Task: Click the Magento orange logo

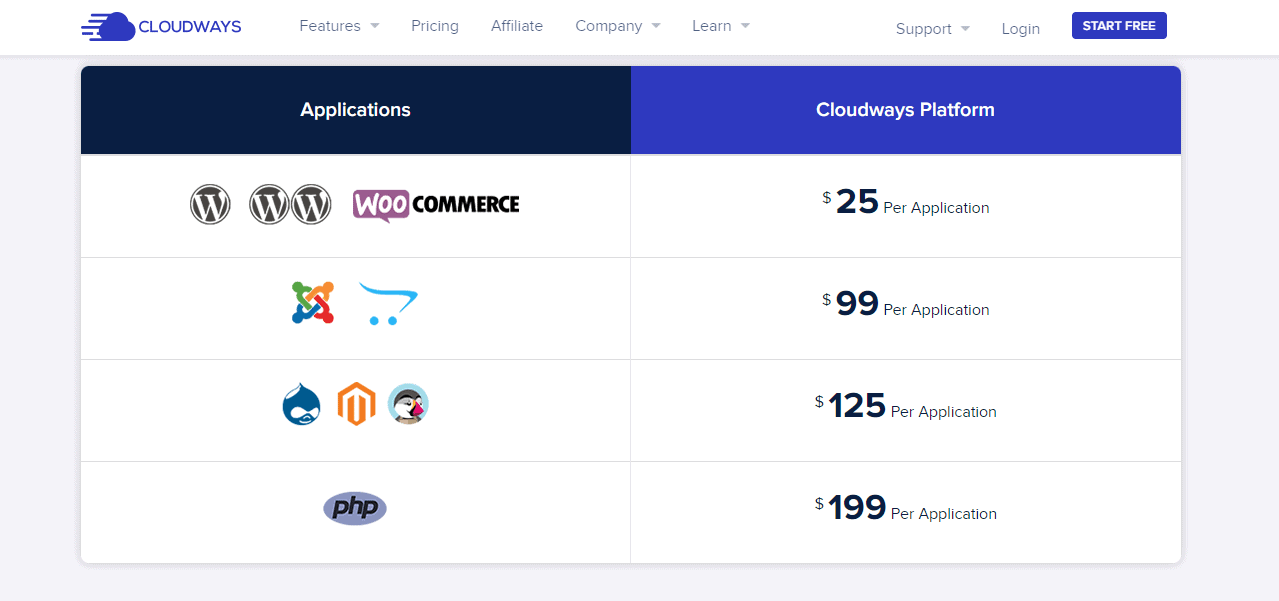Action: pos(356,404)
